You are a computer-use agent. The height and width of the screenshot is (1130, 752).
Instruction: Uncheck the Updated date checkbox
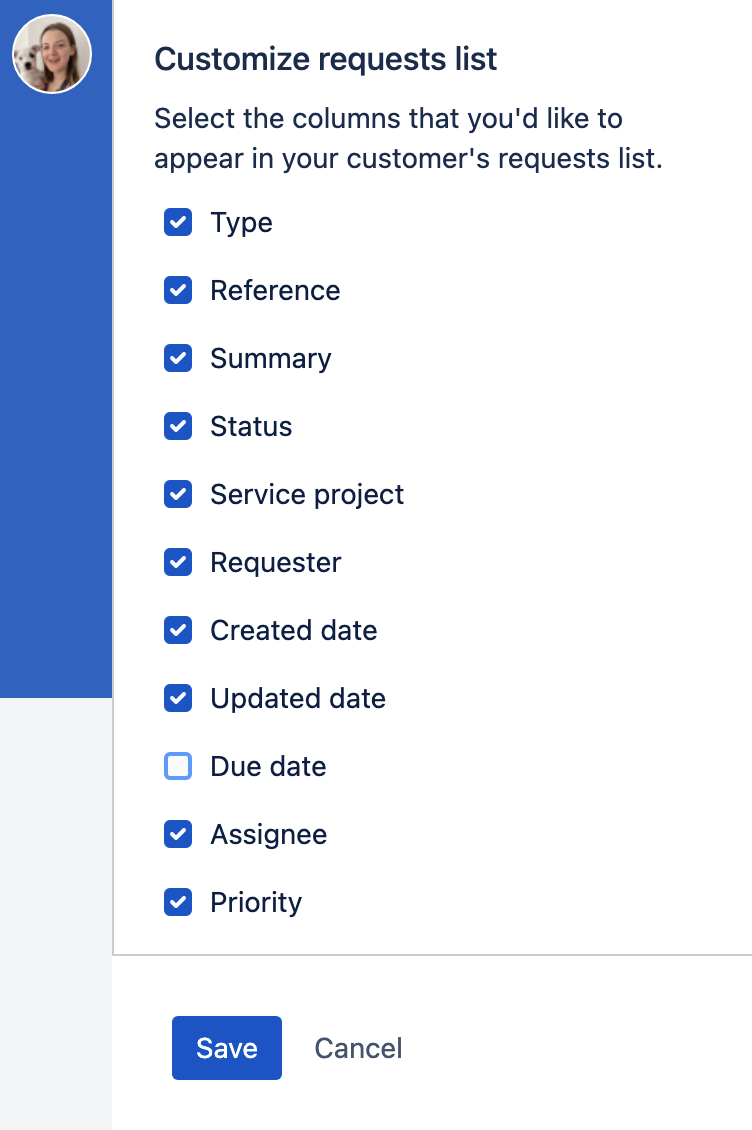178,698
